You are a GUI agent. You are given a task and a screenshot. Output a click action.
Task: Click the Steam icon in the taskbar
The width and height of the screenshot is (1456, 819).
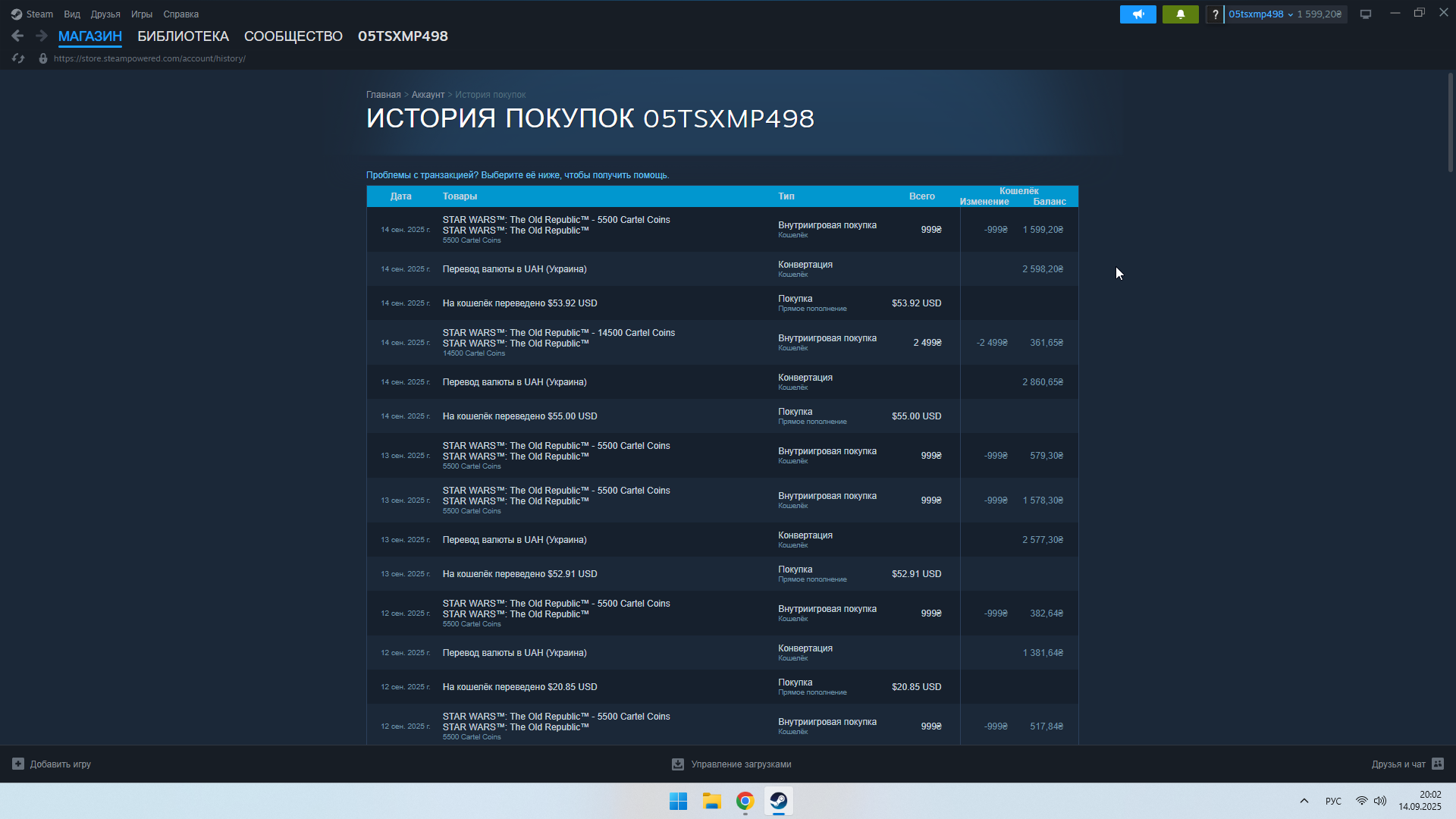[x=778, y=801]
